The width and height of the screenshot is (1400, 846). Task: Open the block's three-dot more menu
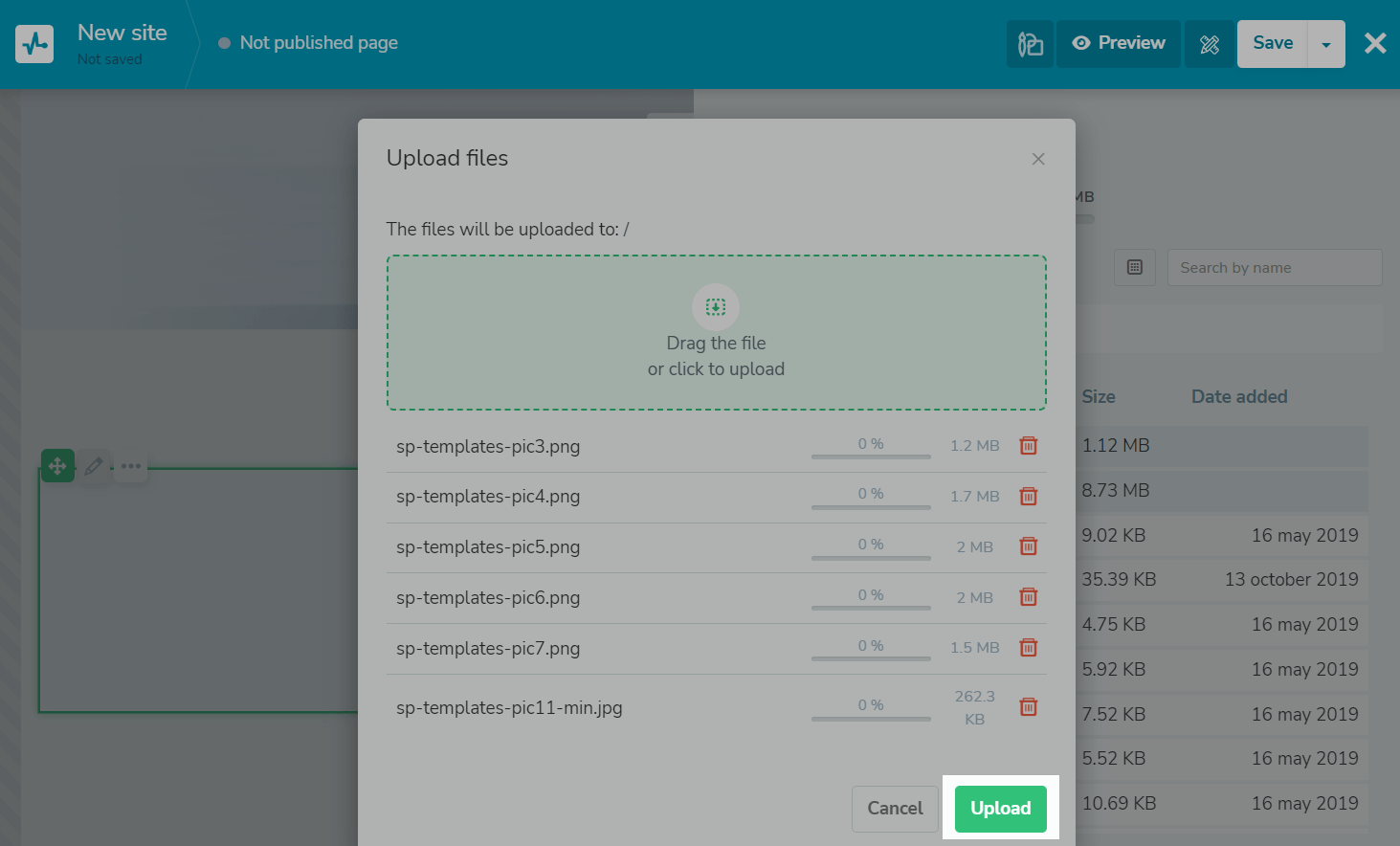pos(131,467)
